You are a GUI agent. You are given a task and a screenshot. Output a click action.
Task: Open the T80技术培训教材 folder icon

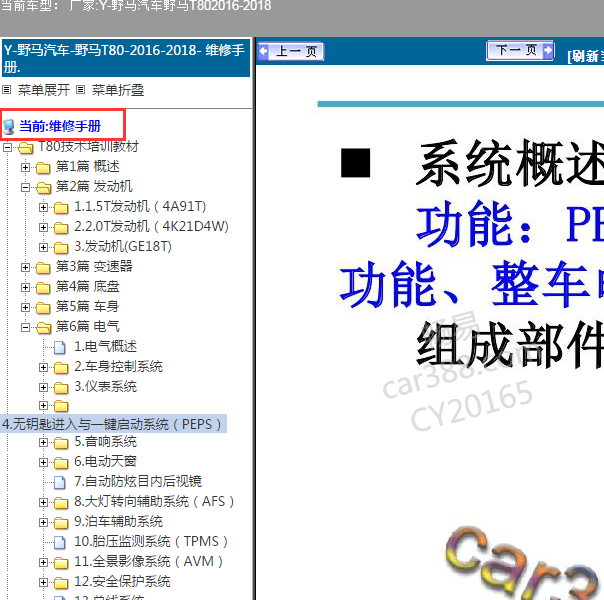(x=25, y=147)
